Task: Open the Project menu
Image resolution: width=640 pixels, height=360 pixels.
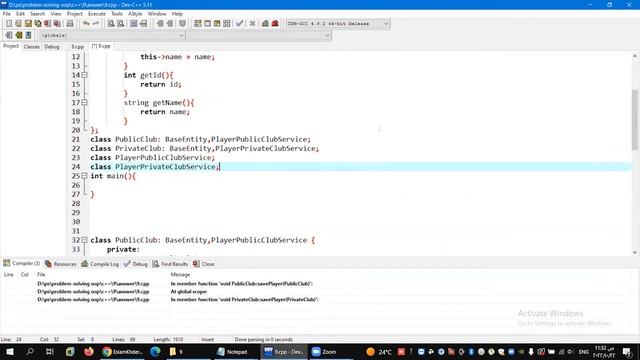Action: point(75,14)
